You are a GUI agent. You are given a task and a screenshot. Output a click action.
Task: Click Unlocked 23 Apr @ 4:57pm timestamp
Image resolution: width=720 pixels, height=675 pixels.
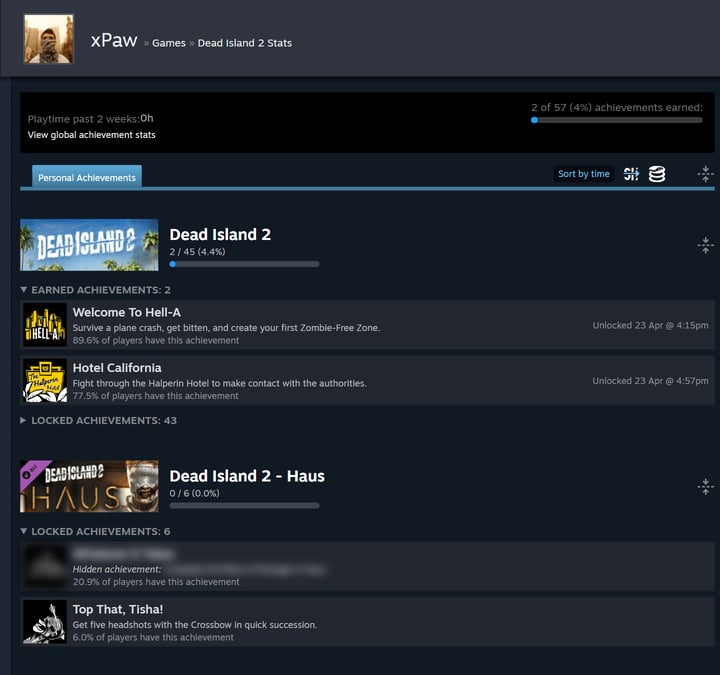[650, 381]
